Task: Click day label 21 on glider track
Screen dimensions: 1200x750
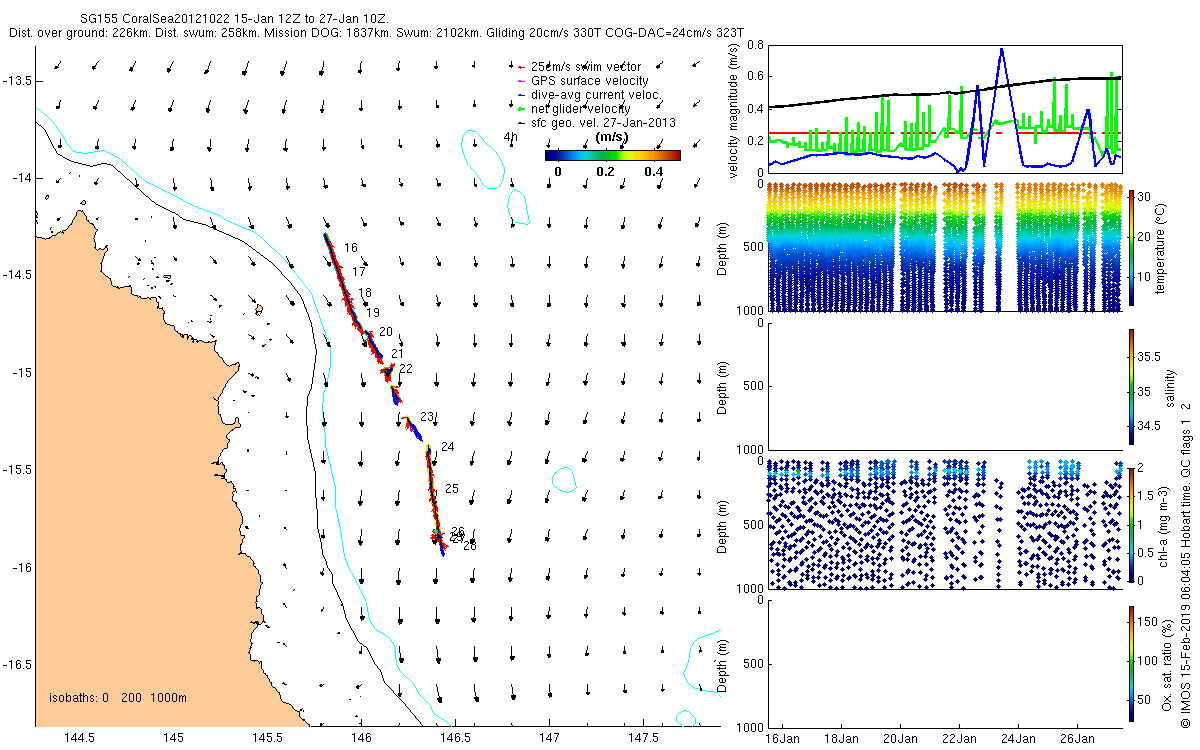Action: 397,354
